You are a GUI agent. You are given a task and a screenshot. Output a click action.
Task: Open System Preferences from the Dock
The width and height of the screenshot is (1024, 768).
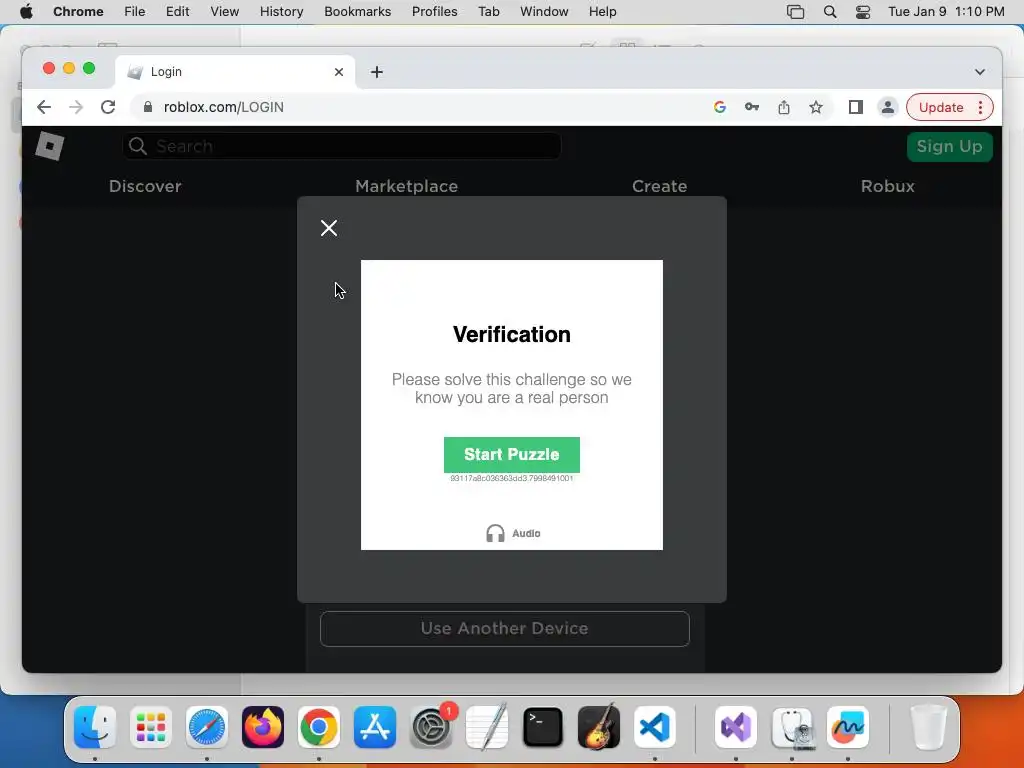click(431, 727)
